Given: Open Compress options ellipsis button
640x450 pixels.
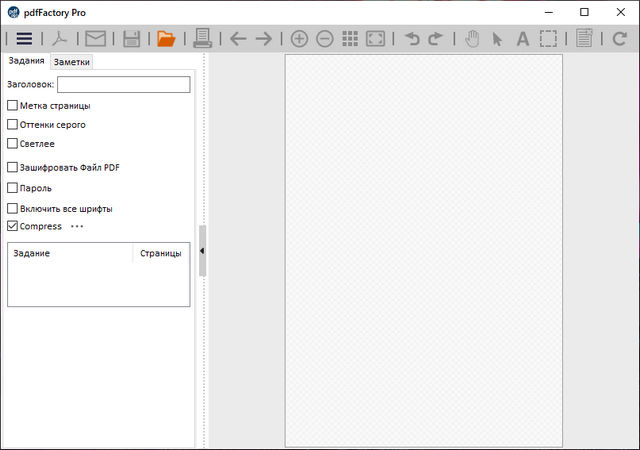Looking at the screenshot, I should tap(77, 226).
